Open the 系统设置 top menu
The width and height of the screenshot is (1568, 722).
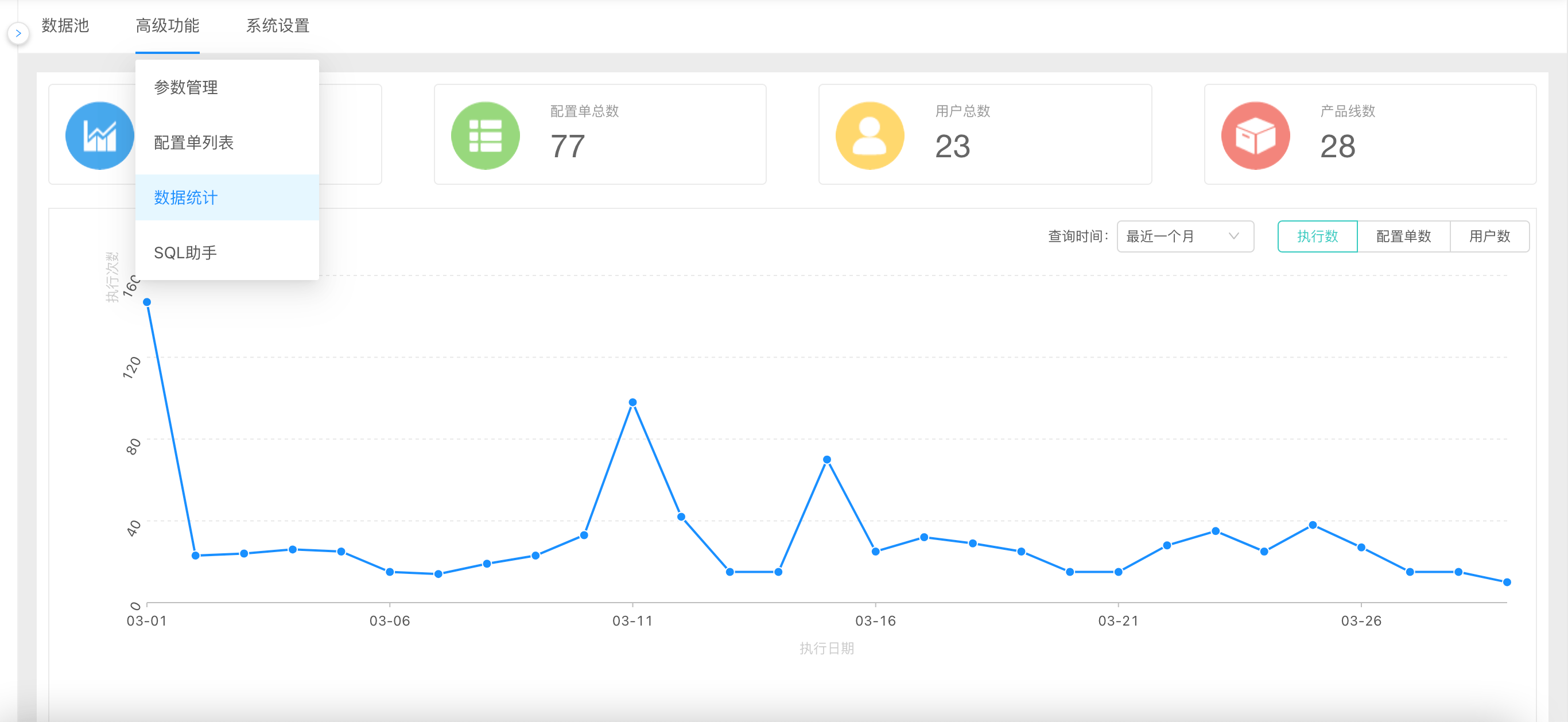tap(278, 26)
